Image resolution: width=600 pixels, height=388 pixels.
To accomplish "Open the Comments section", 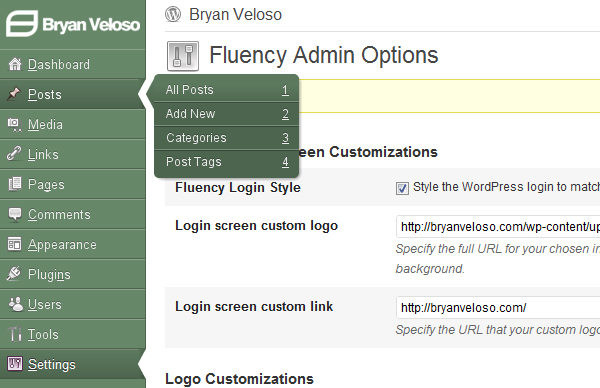I will 73,214.
